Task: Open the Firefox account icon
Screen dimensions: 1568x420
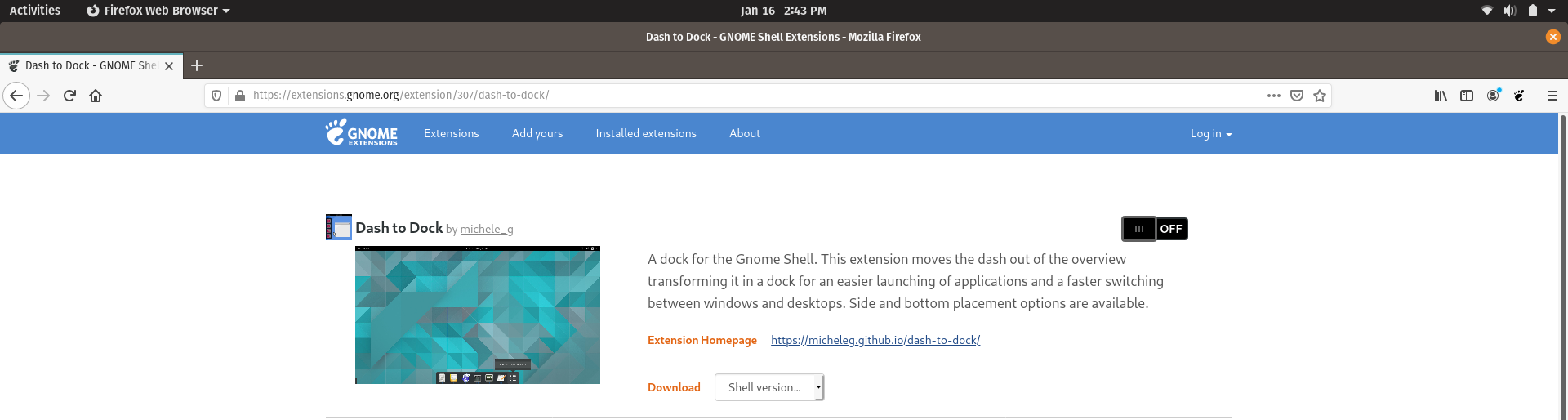Action: 1493,96
